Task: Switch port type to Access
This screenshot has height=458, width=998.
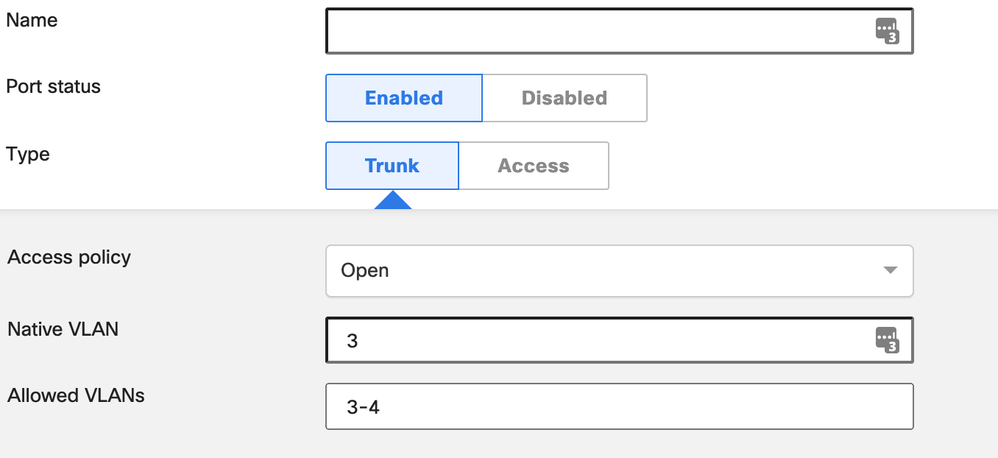Action: point(533,166)
